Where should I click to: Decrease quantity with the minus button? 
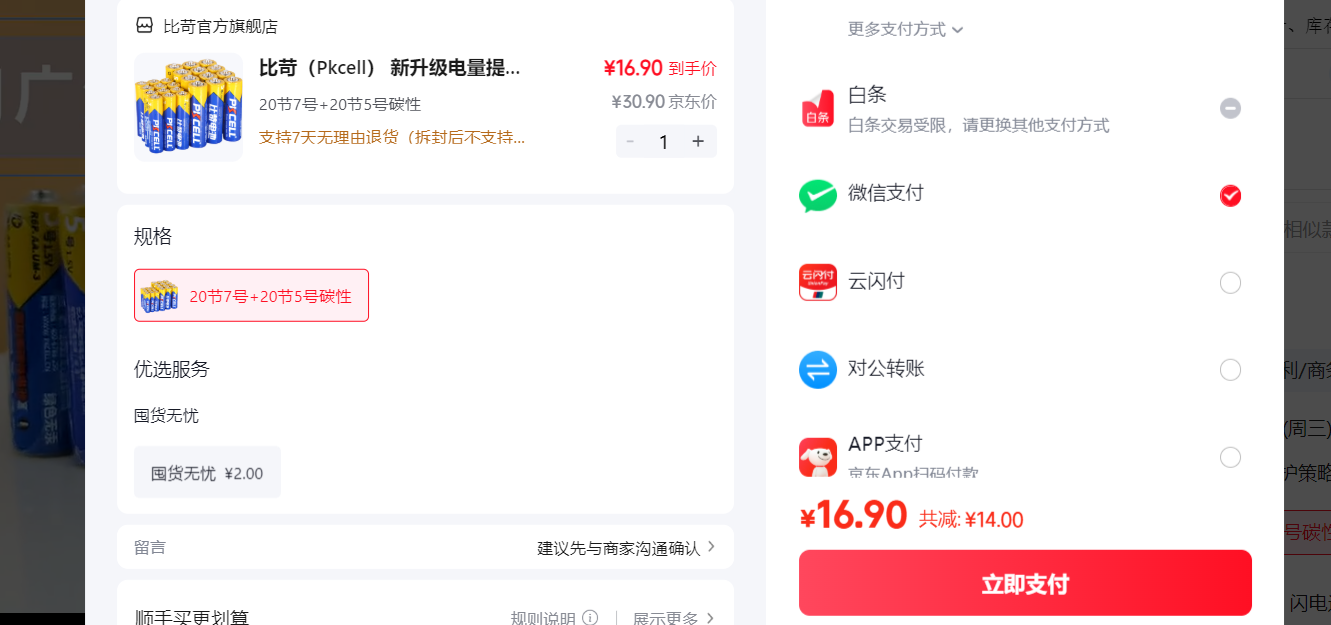coord(630,142)
